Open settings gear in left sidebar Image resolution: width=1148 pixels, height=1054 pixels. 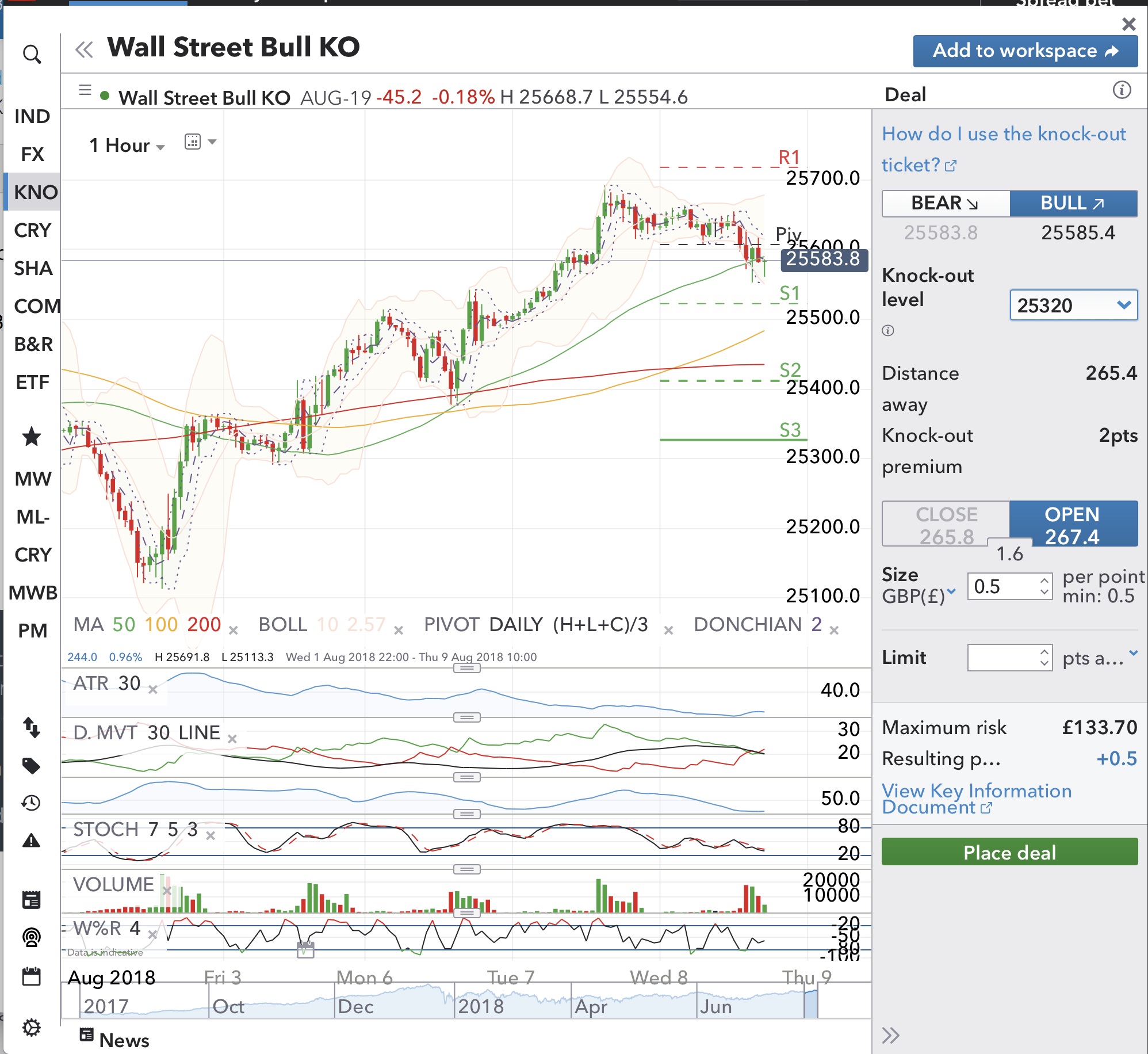31,1027
